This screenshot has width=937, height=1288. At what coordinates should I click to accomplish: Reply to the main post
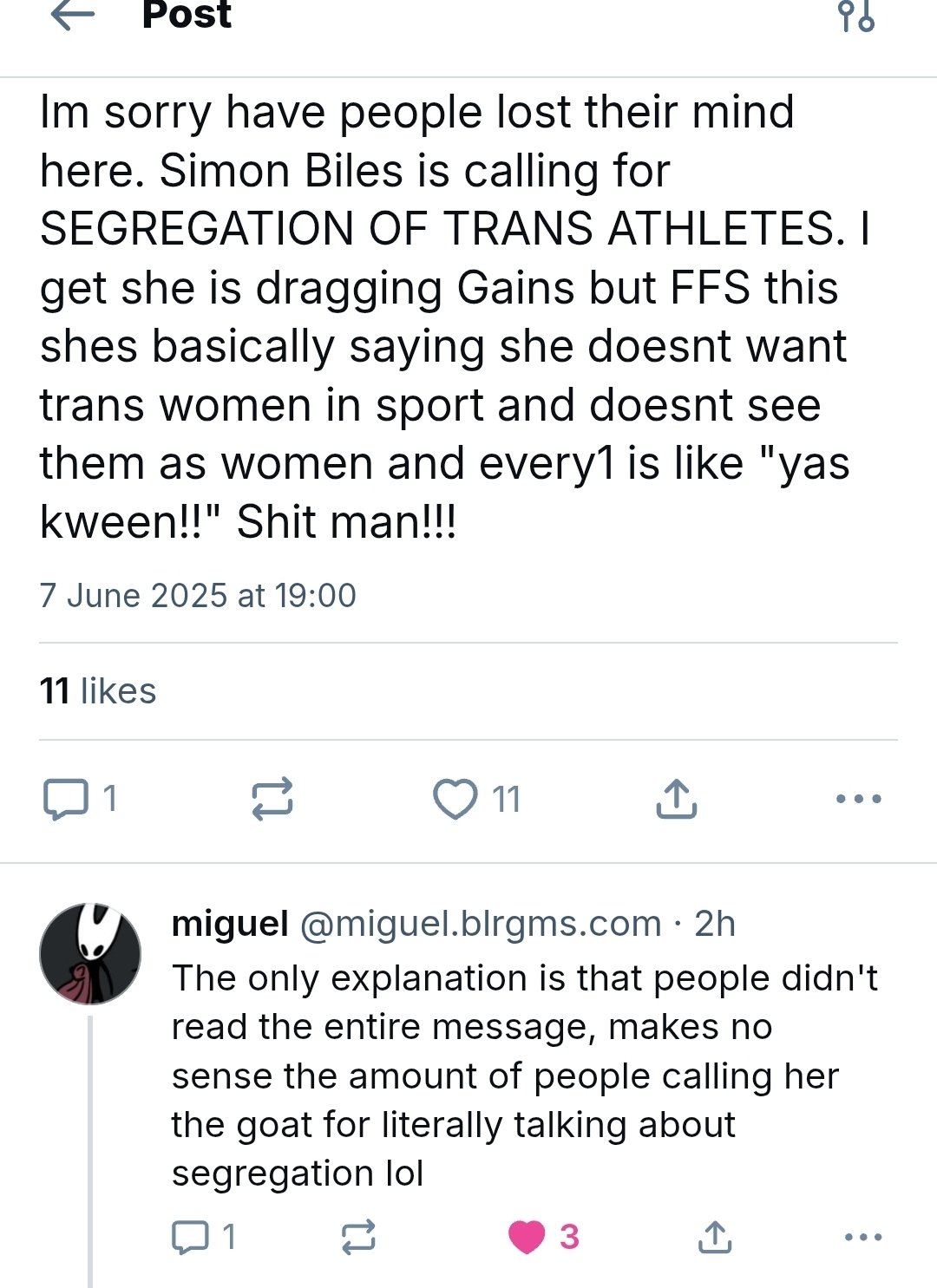coord(66,799)
